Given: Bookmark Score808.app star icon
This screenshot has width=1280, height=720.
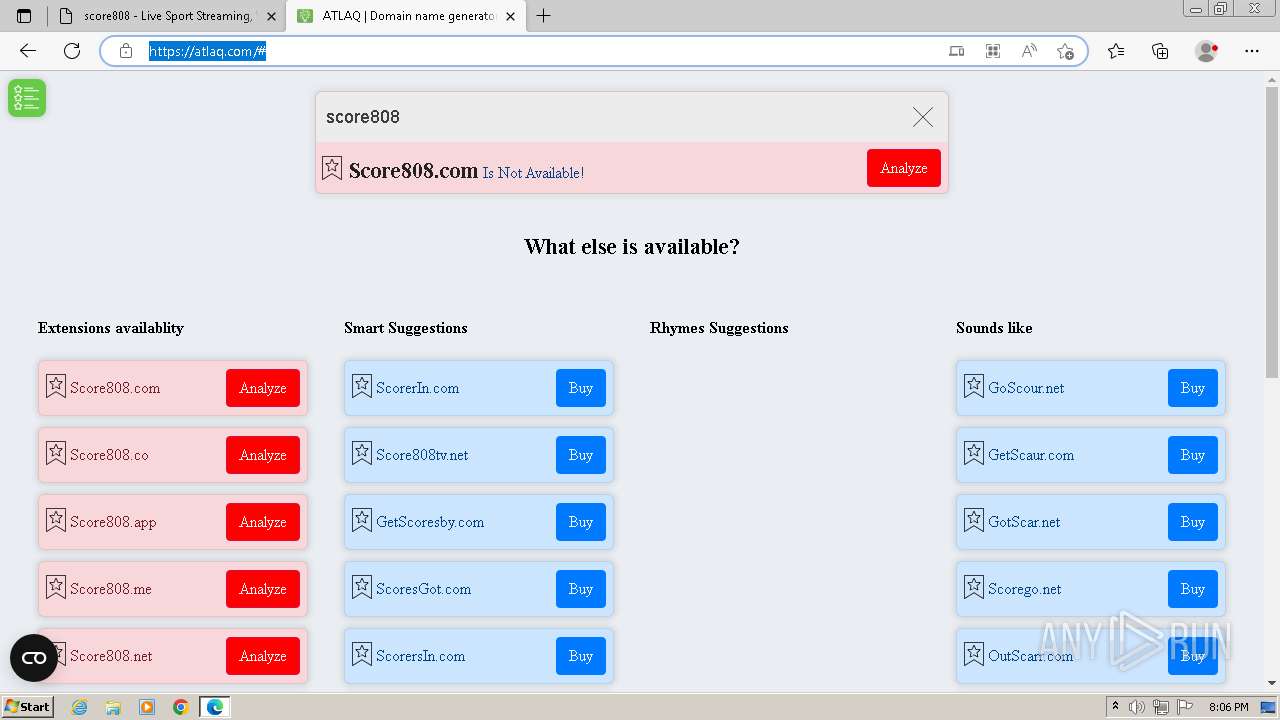Looking at the screenshot, I should pyautogui.click(x=56, y=520).
